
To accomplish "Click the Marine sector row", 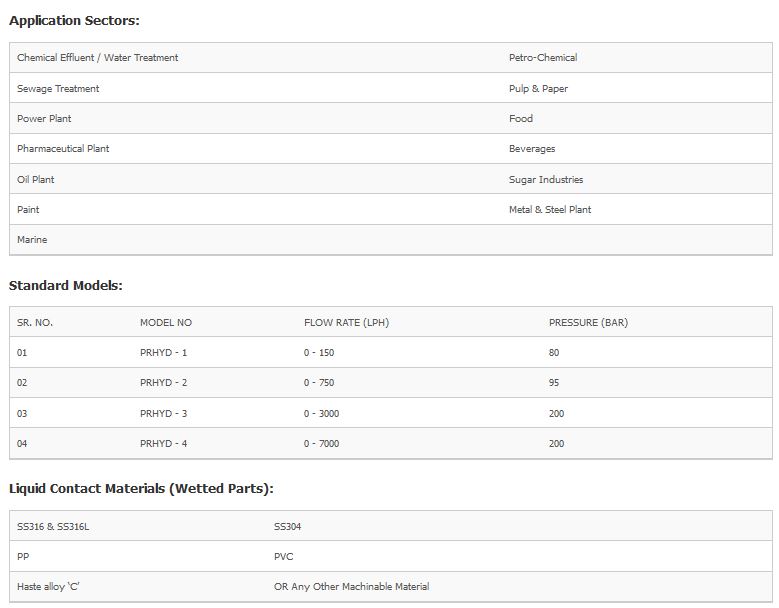I will coord(32,240).
